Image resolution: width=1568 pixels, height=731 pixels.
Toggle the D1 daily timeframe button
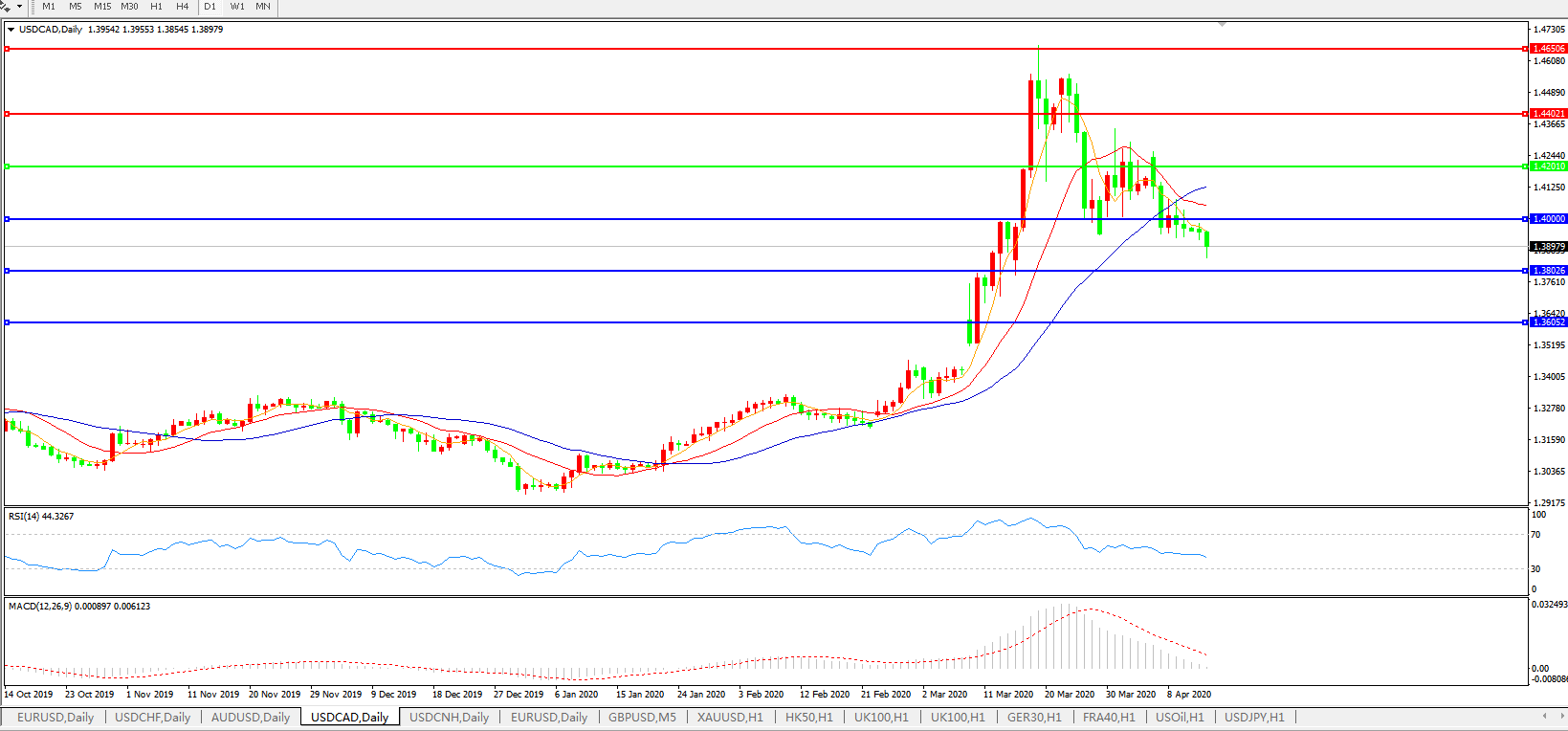point(210,7)
